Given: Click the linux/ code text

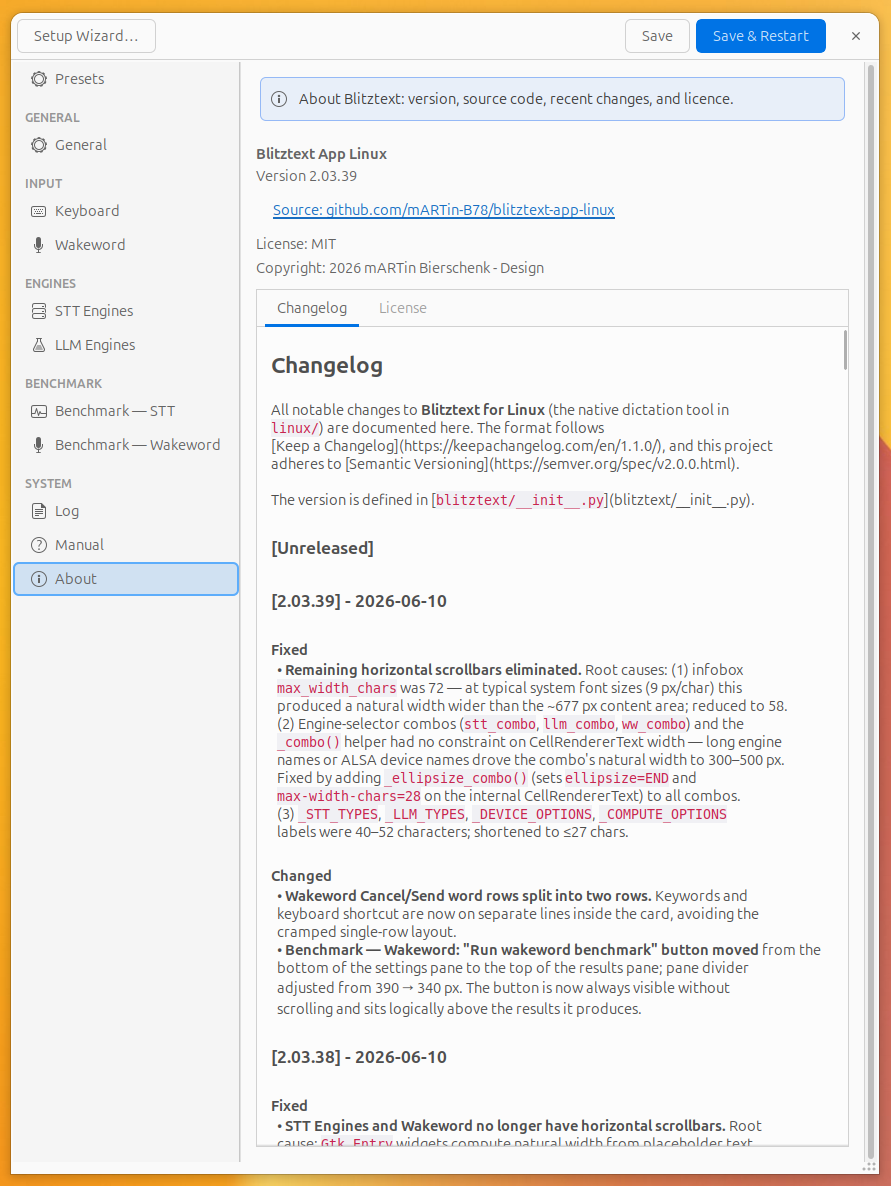Looking at the screenshot, I should pos(293,428).
